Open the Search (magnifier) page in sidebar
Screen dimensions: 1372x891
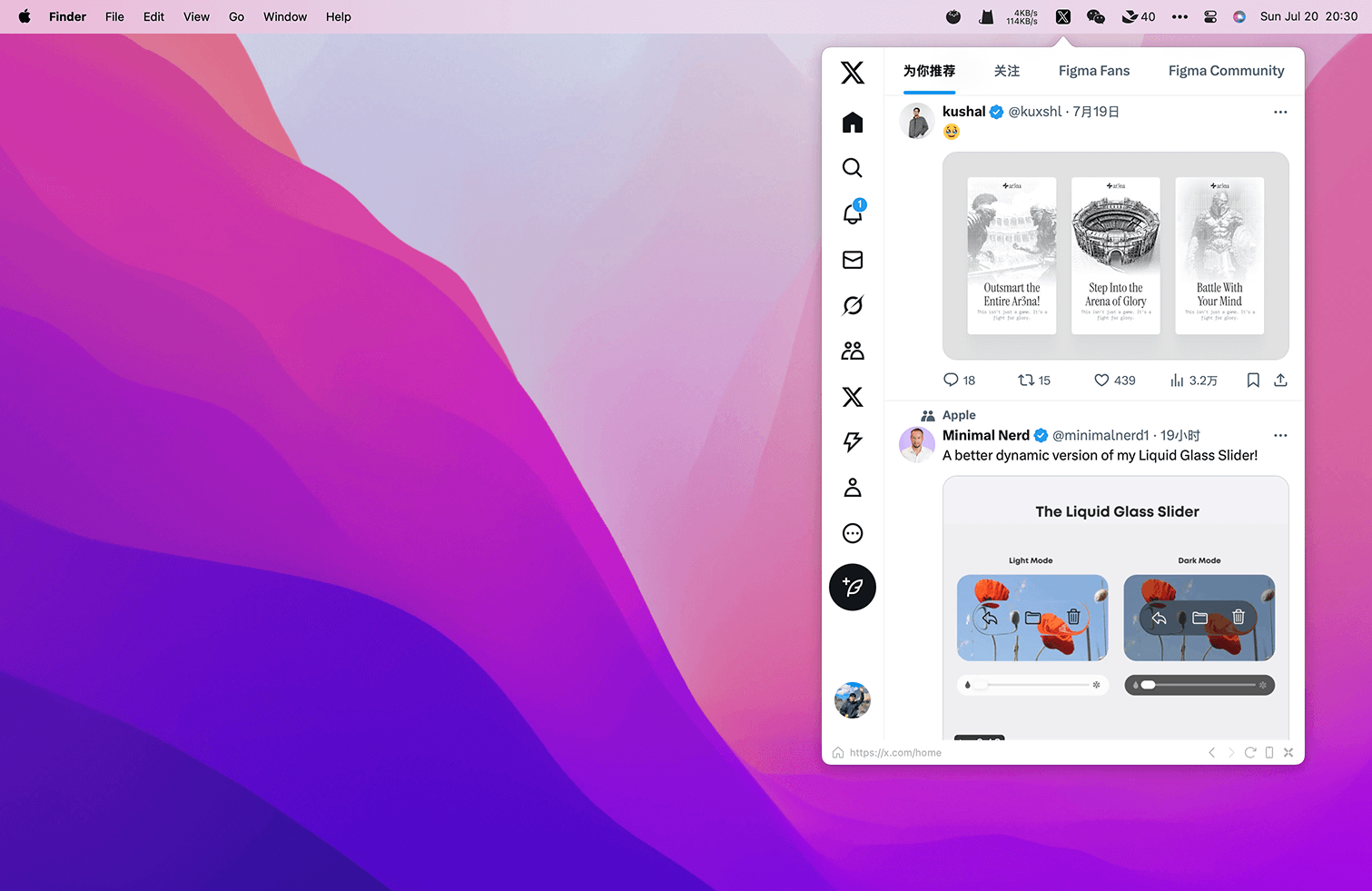pyautogui.click(x=852, y=168)
